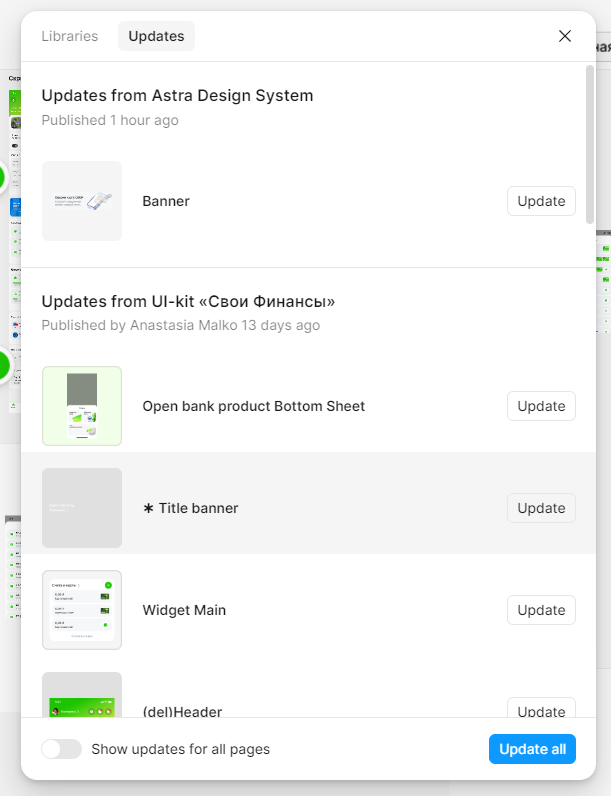Select the (del)Header row name
The width and height of the screenshot is (611, 796).
point(182,711)
